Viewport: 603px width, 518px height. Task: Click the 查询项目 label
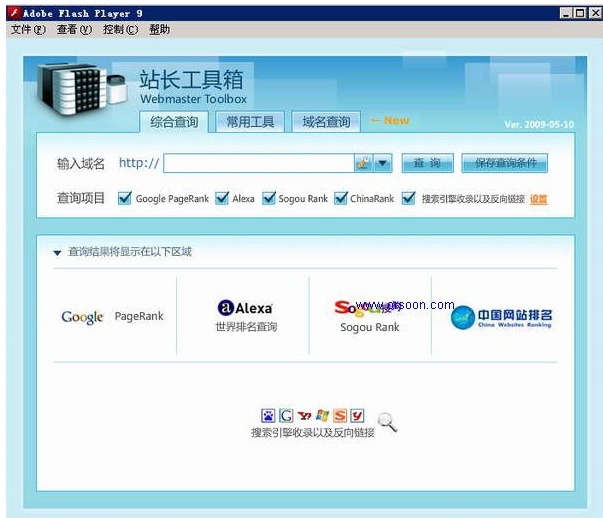point(81,198)
